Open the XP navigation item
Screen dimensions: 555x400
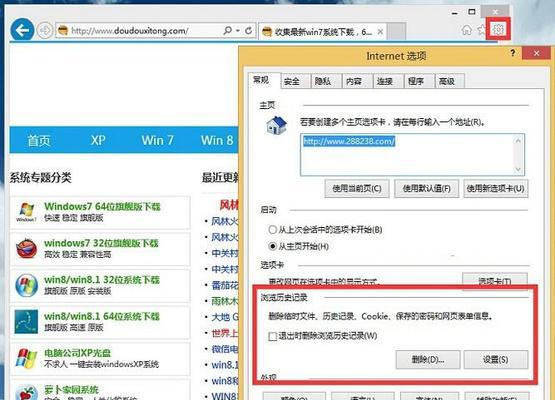coord(98,140)
